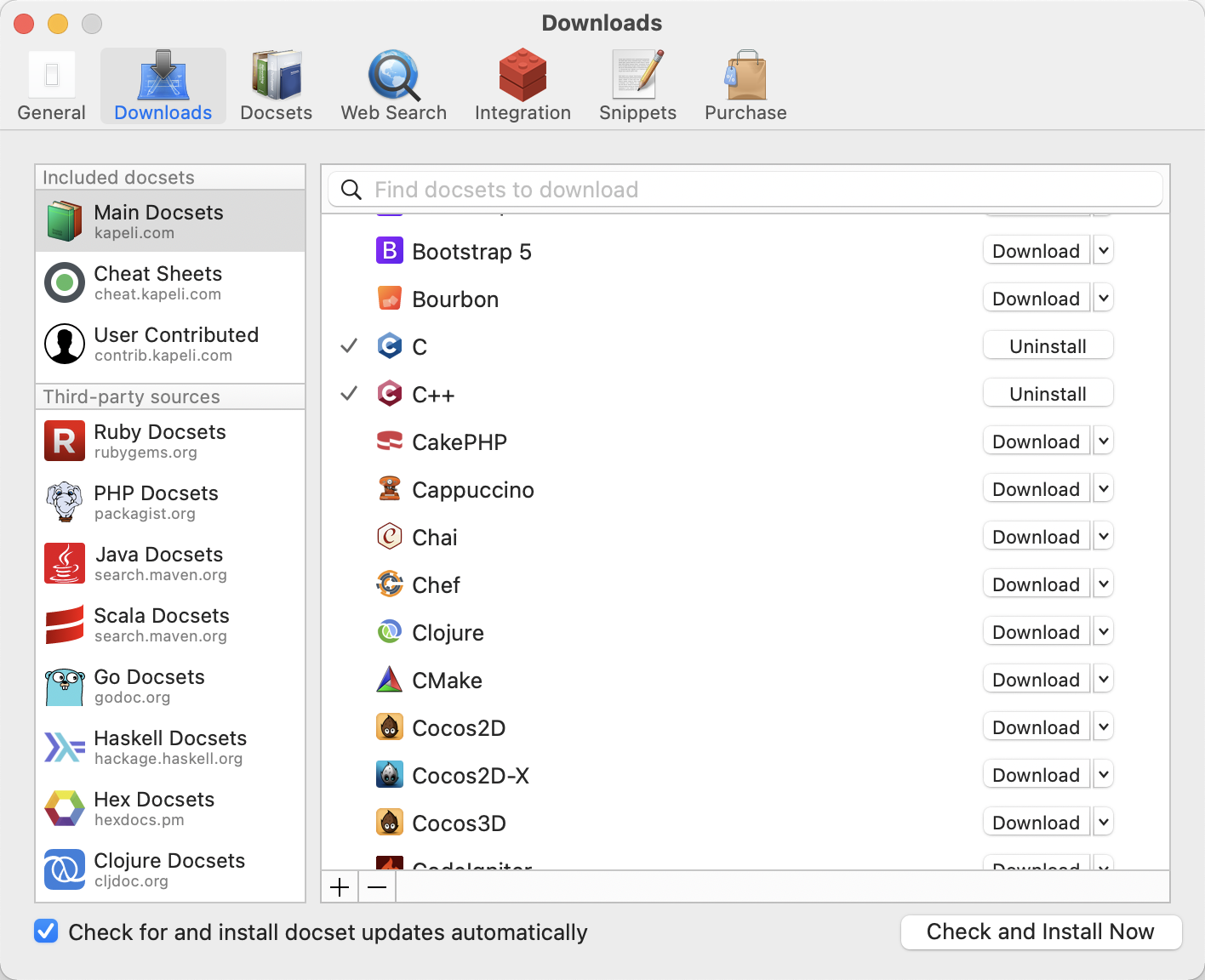Viewport: 1205px width, 980px height.
Task: Choose the Clojure Docsets source icon
Action: pyautogui.click(x=65, y=869)
